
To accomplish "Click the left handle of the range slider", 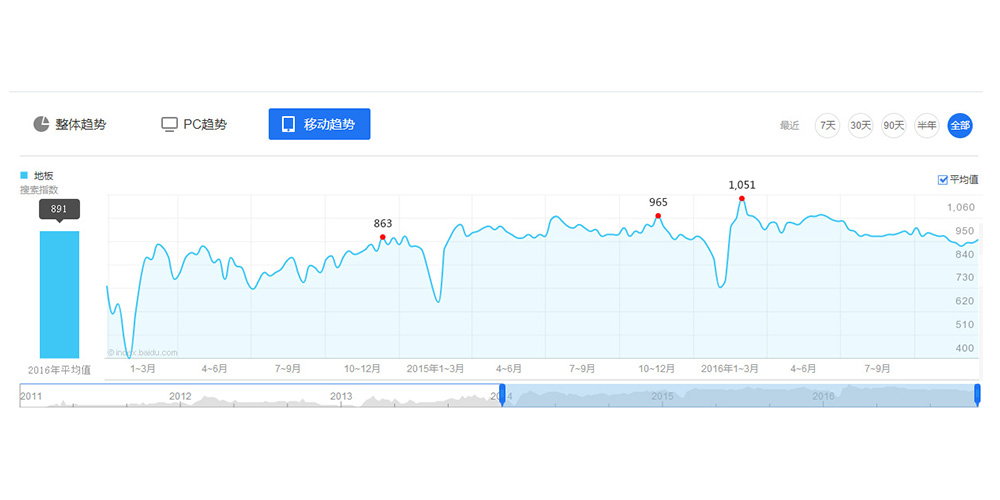I will [x=502, y=395].
